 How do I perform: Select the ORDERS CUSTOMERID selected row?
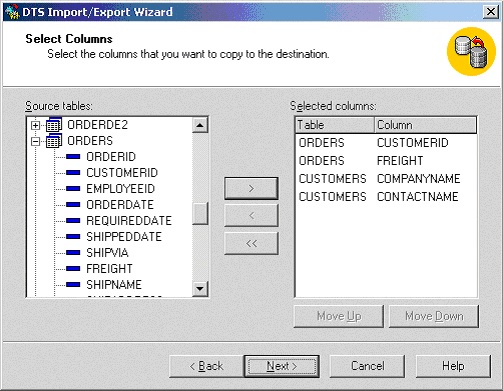[386, 143]
